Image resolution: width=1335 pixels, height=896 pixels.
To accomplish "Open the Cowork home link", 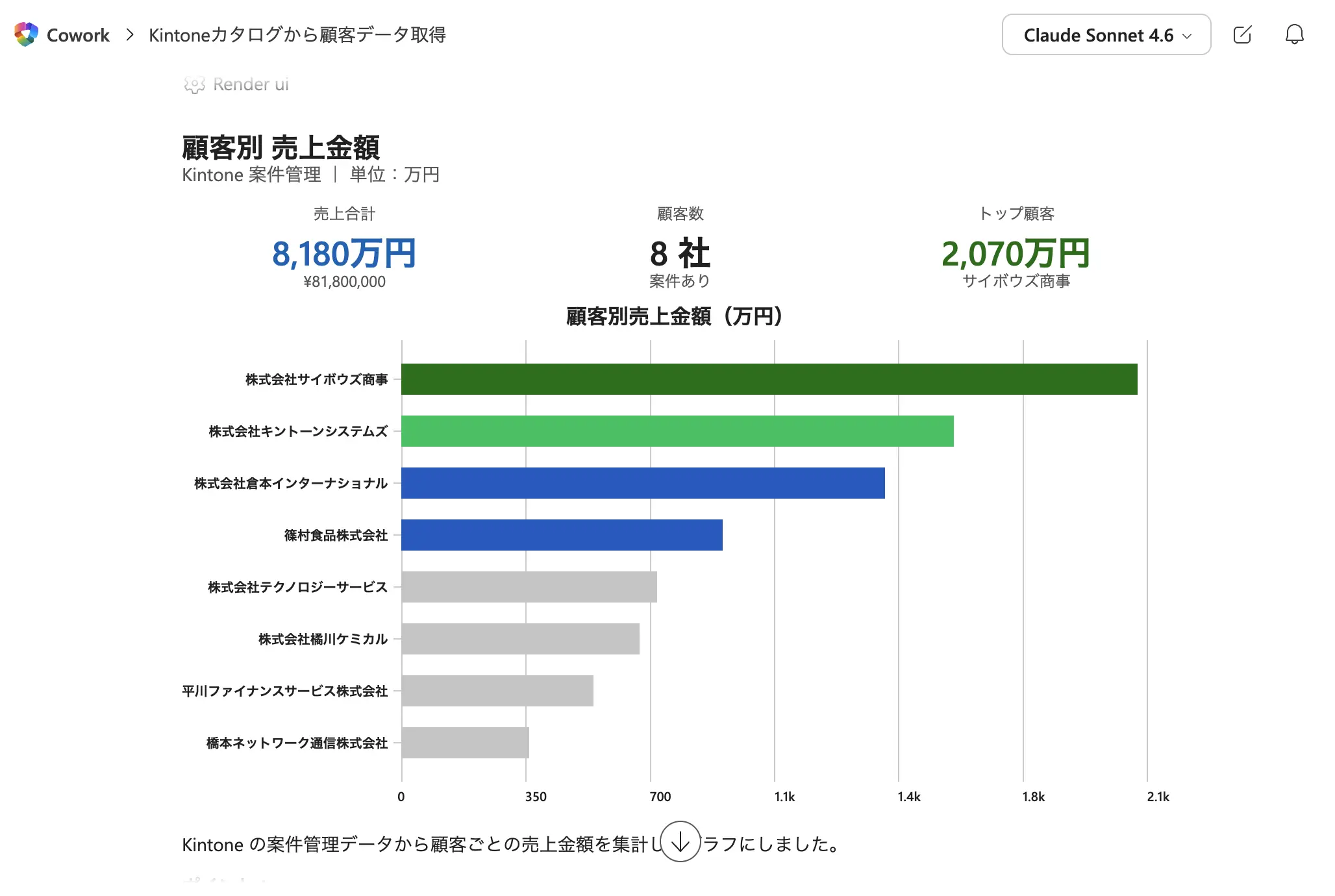I will (x=78, y=35).
